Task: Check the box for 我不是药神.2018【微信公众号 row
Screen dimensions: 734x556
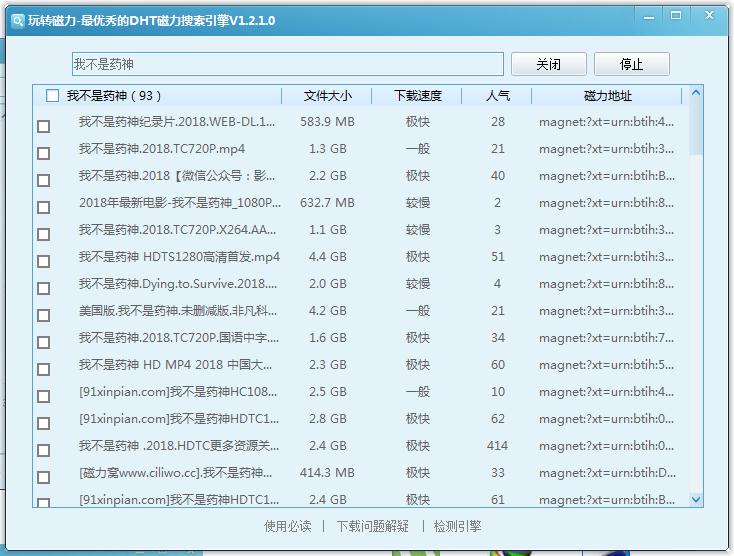Action: [44, 180]
